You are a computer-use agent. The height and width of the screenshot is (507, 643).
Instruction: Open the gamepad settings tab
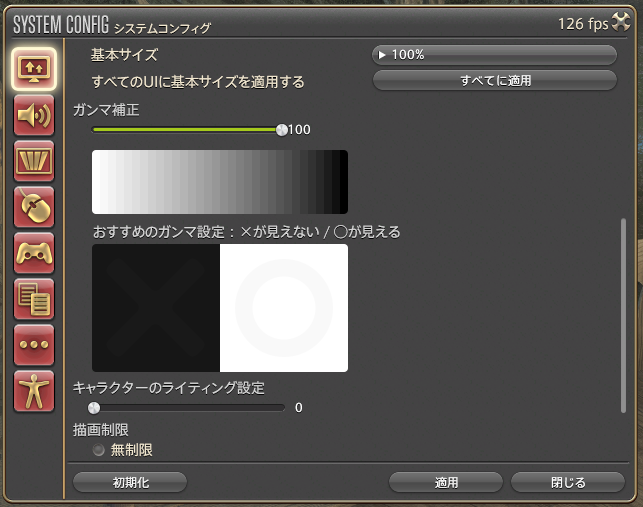point(35,253)
